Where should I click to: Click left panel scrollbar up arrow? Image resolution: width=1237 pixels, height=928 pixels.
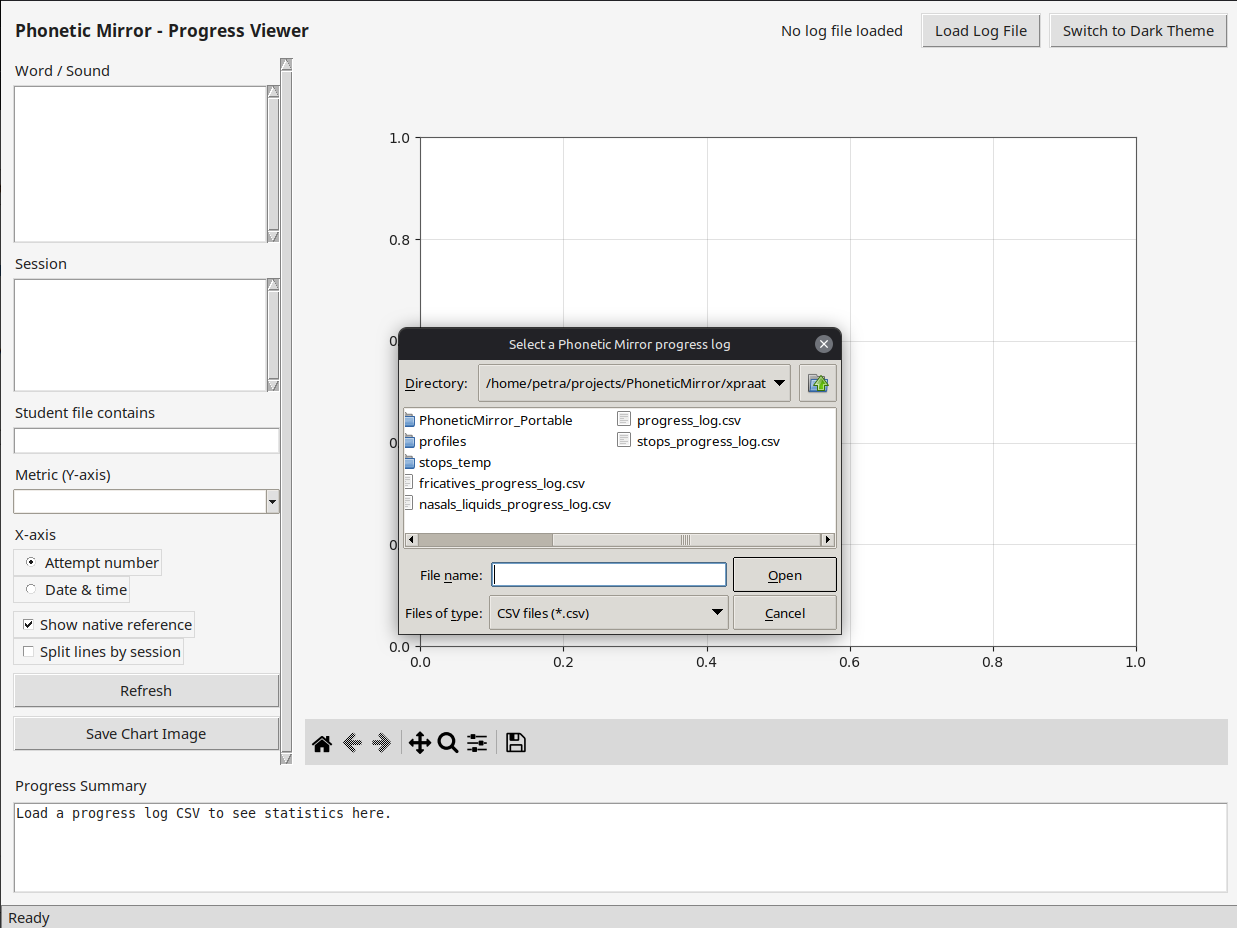click(x=286, y=65)
